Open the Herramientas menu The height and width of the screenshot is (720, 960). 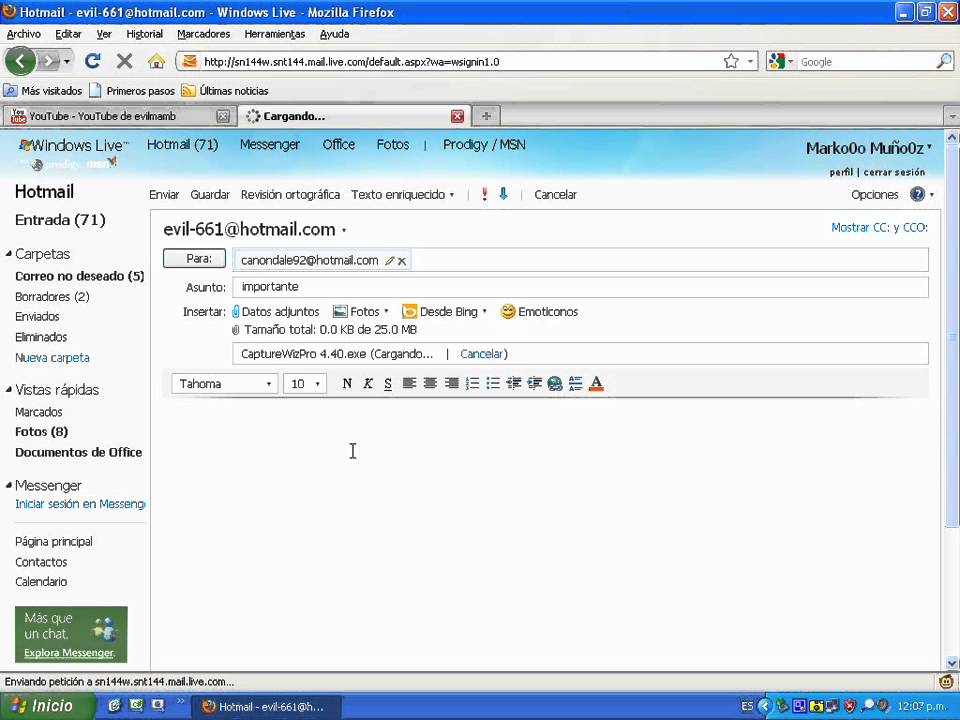pyautogui.click(x=274, y=34)
